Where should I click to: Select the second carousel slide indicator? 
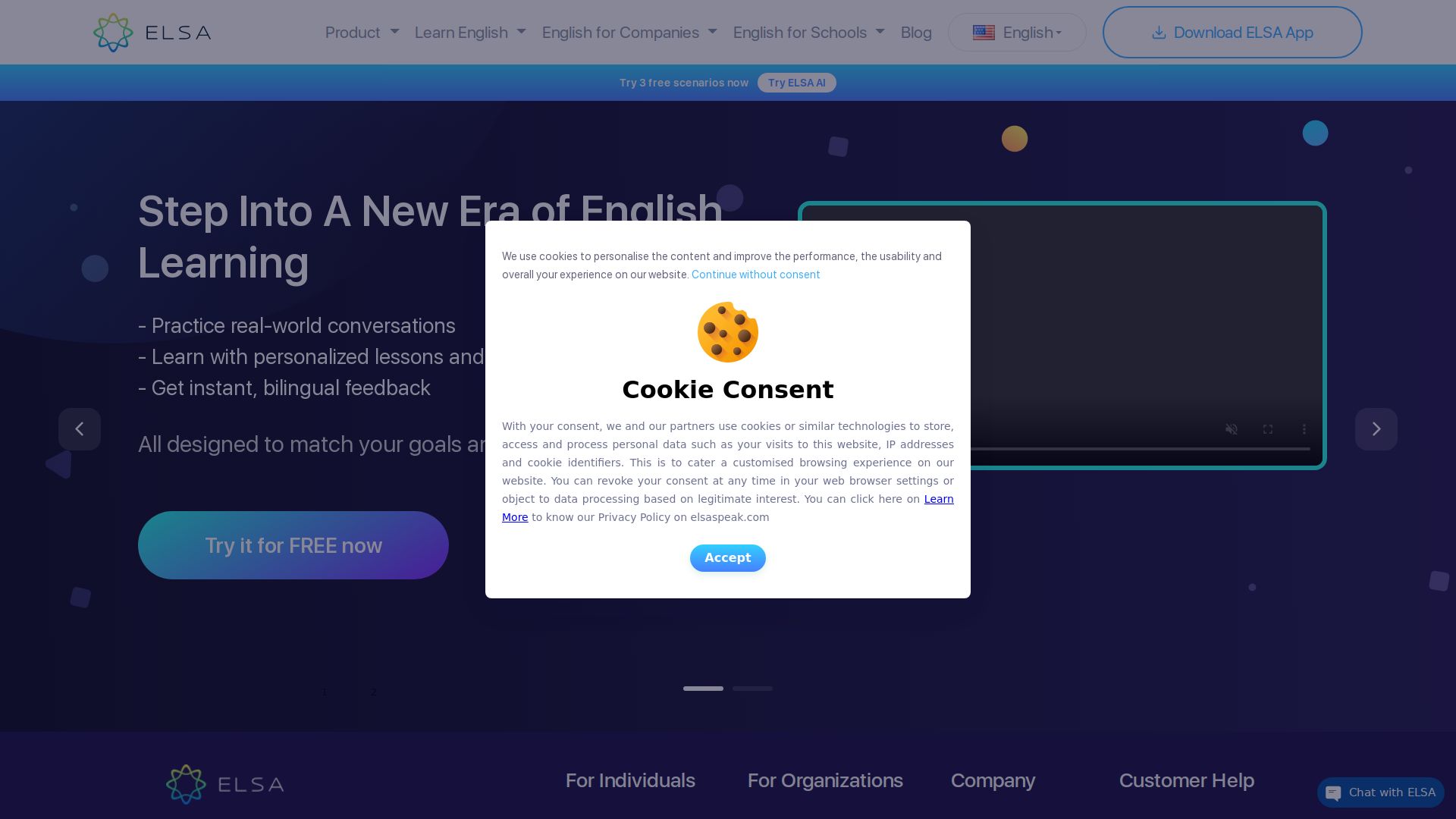pos(752,689)
